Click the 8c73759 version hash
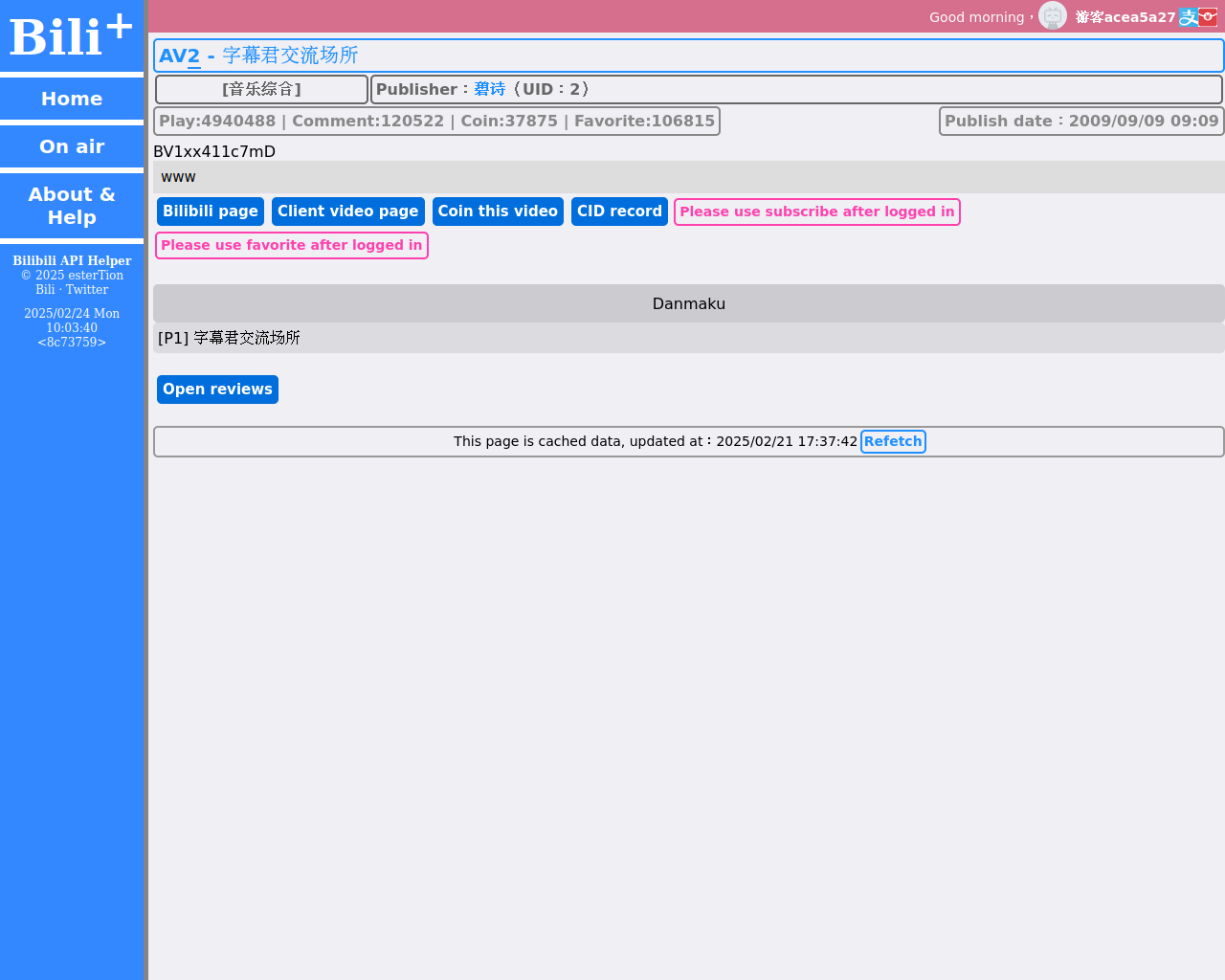 (x=72, y=342)
